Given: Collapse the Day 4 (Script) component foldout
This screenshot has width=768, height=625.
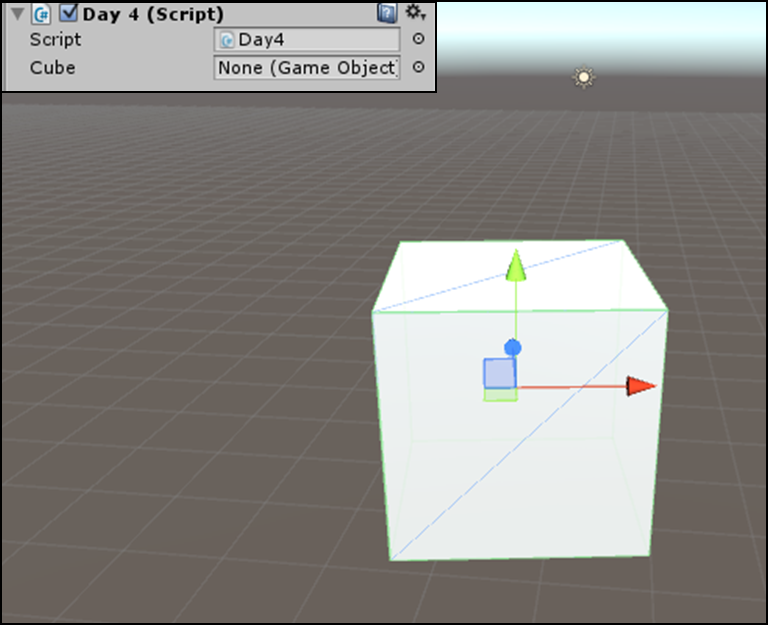Looking at the screenshot, I should [x=18, y=14].
